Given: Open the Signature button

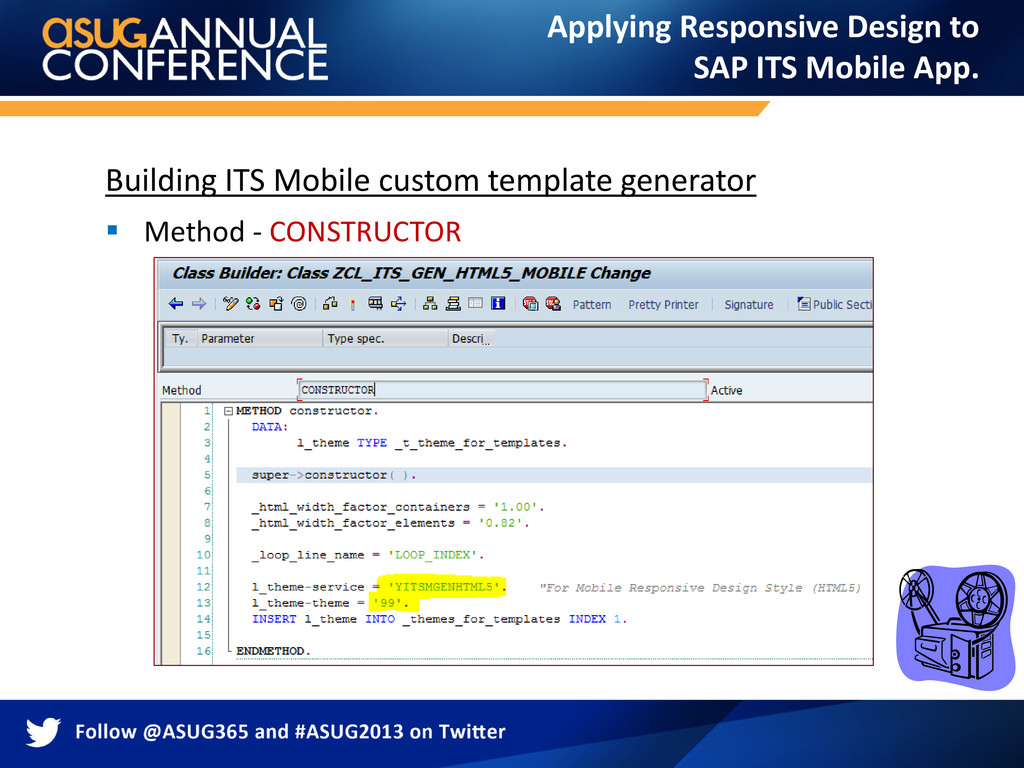Looking at the screenshot, I should pos(748,305).
